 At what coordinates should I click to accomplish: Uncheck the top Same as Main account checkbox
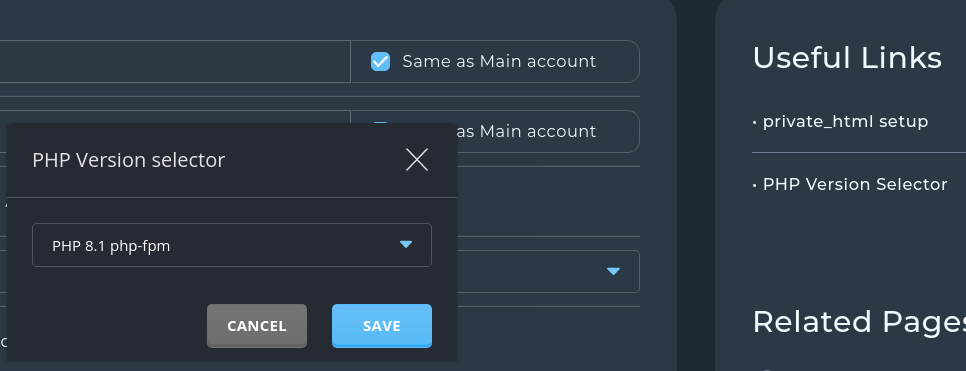point(380,62)
